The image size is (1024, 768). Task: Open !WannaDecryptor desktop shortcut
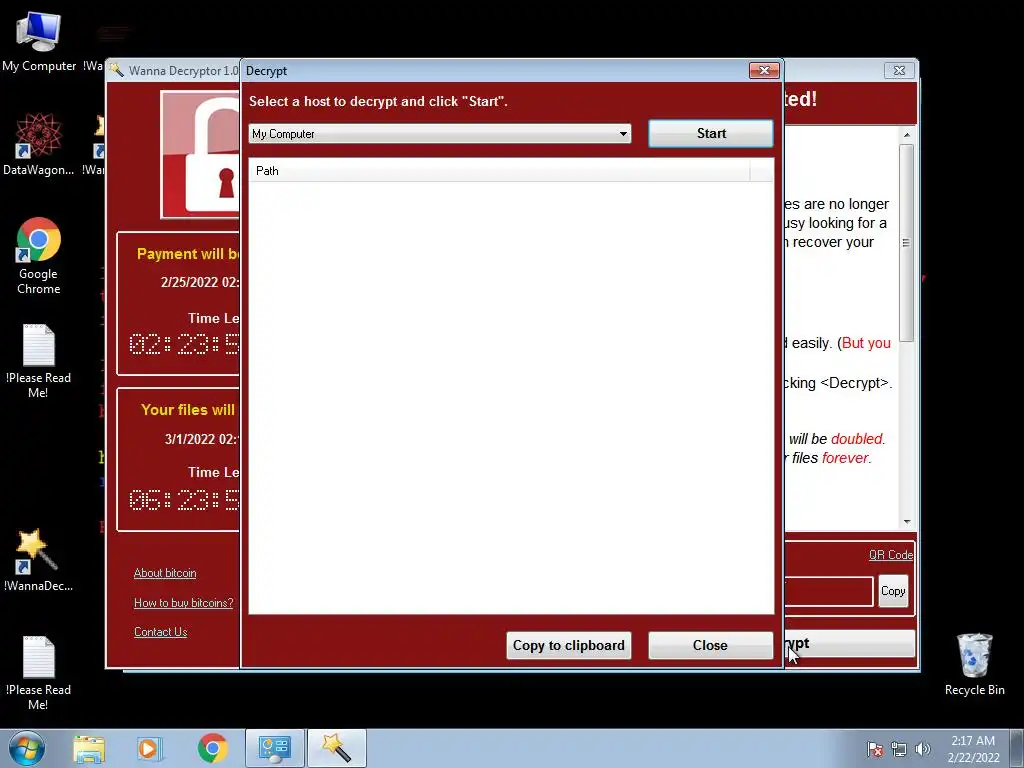pos(39,560)
